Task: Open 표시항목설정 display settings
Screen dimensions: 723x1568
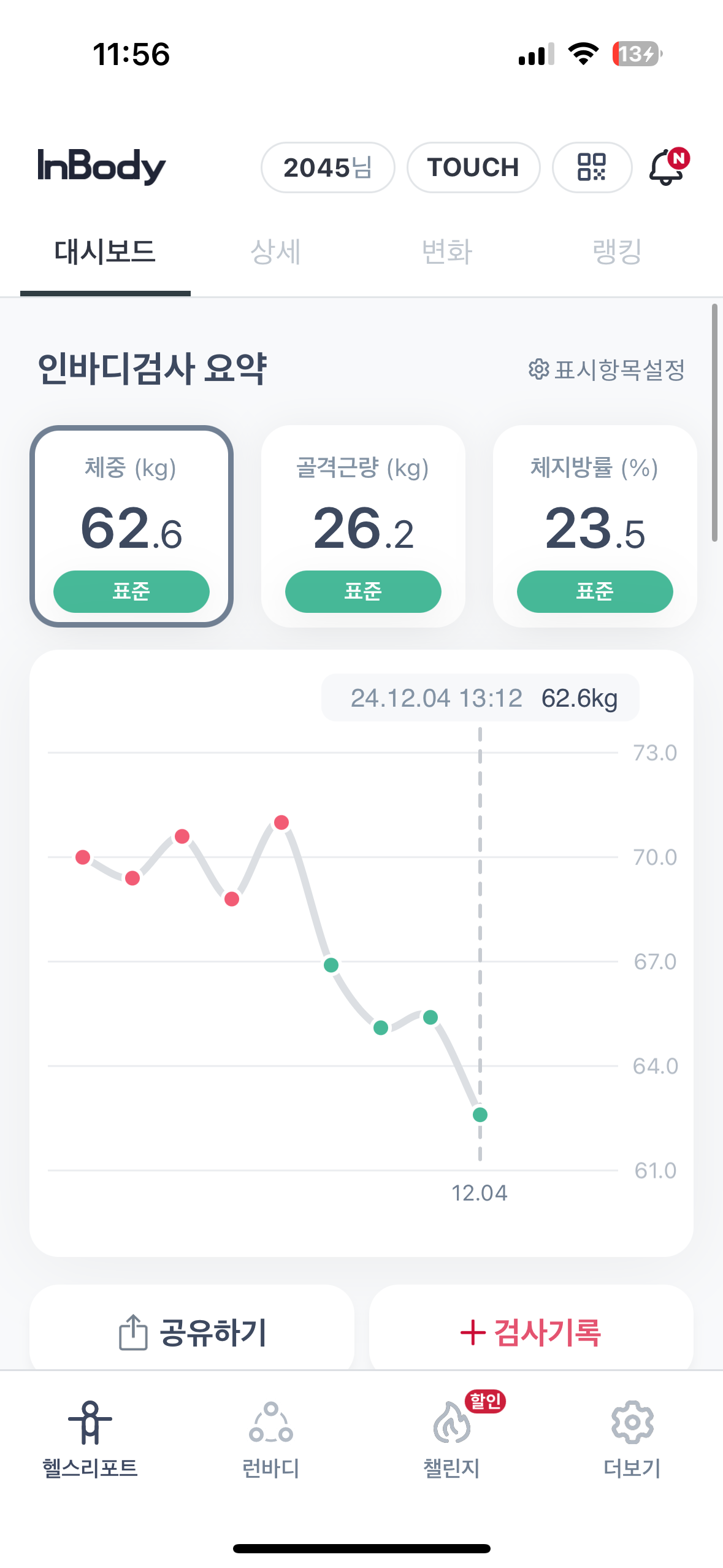Action: click(606, 370)
